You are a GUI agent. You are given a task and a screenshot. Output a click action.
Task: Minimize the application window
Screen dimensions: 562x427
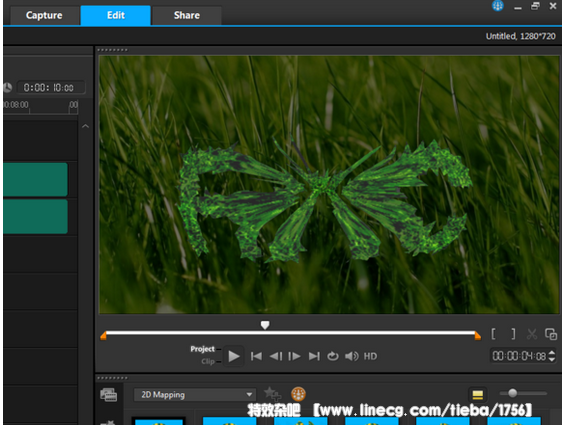pyautogui.click(x=518, y=7)
